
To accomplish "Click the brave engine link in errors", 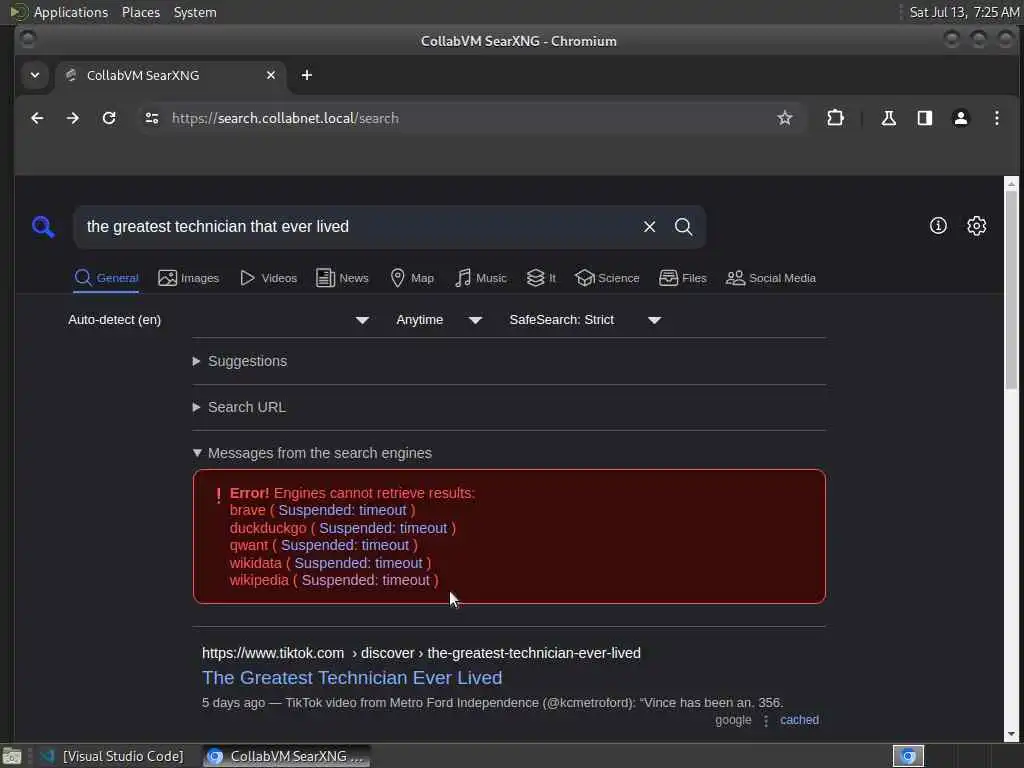I will tap(248, 510).
